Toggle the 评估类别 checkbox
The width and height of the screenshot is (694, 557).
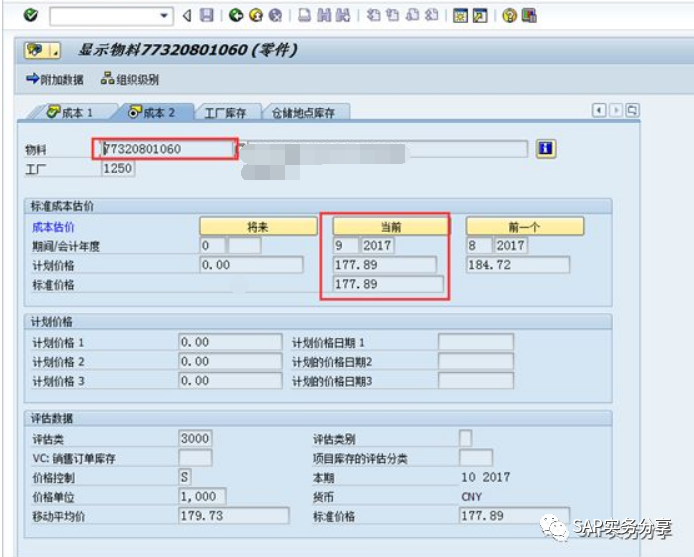pyautogui.click(x=465, y=438)
